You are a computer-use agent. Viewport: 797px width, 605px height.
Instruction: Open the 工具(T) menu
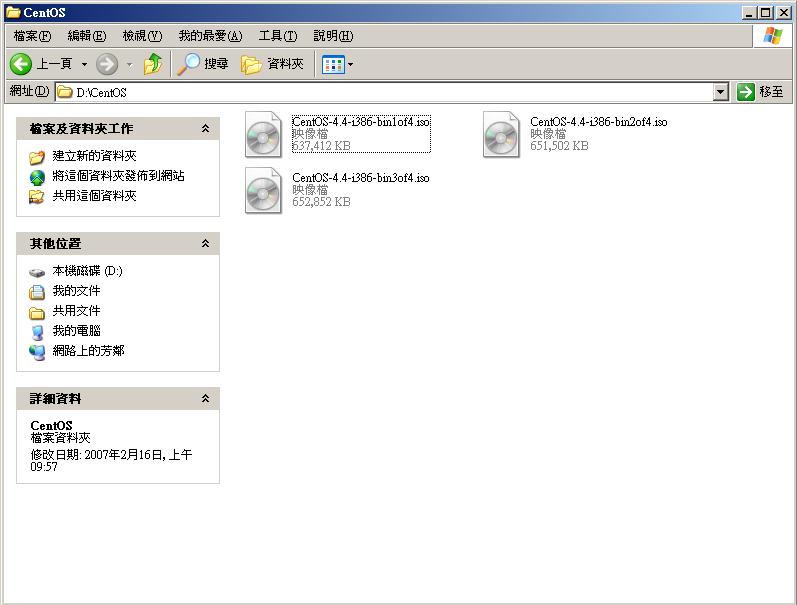point(278,36)
